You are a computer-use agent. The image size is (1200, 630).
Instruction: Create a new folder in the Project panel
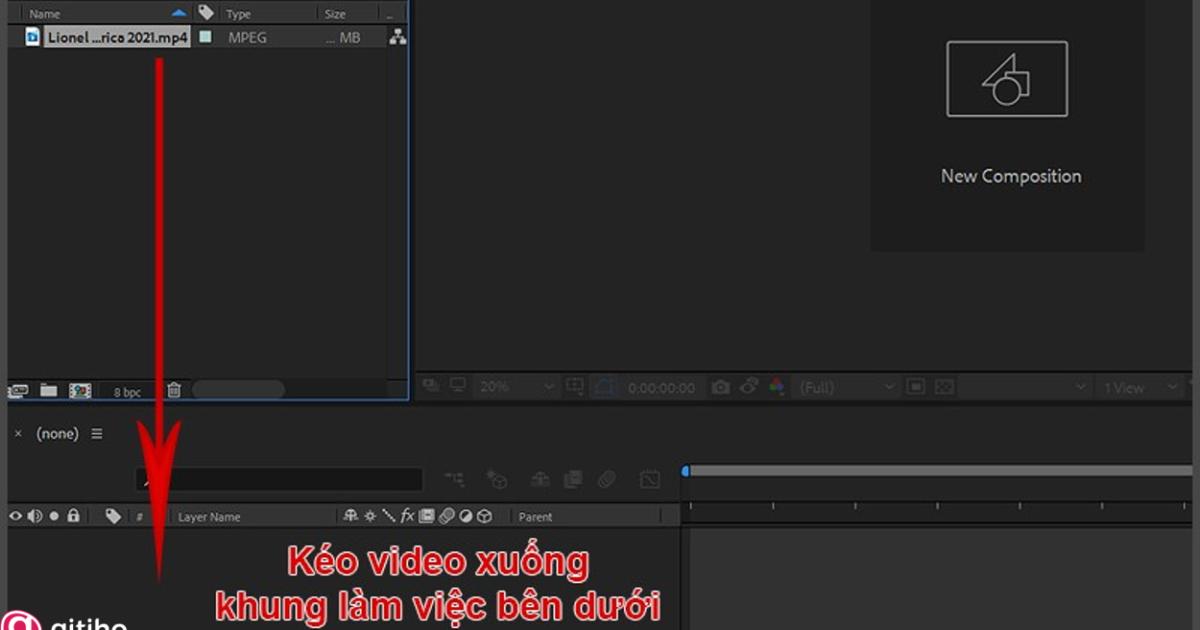47,390
